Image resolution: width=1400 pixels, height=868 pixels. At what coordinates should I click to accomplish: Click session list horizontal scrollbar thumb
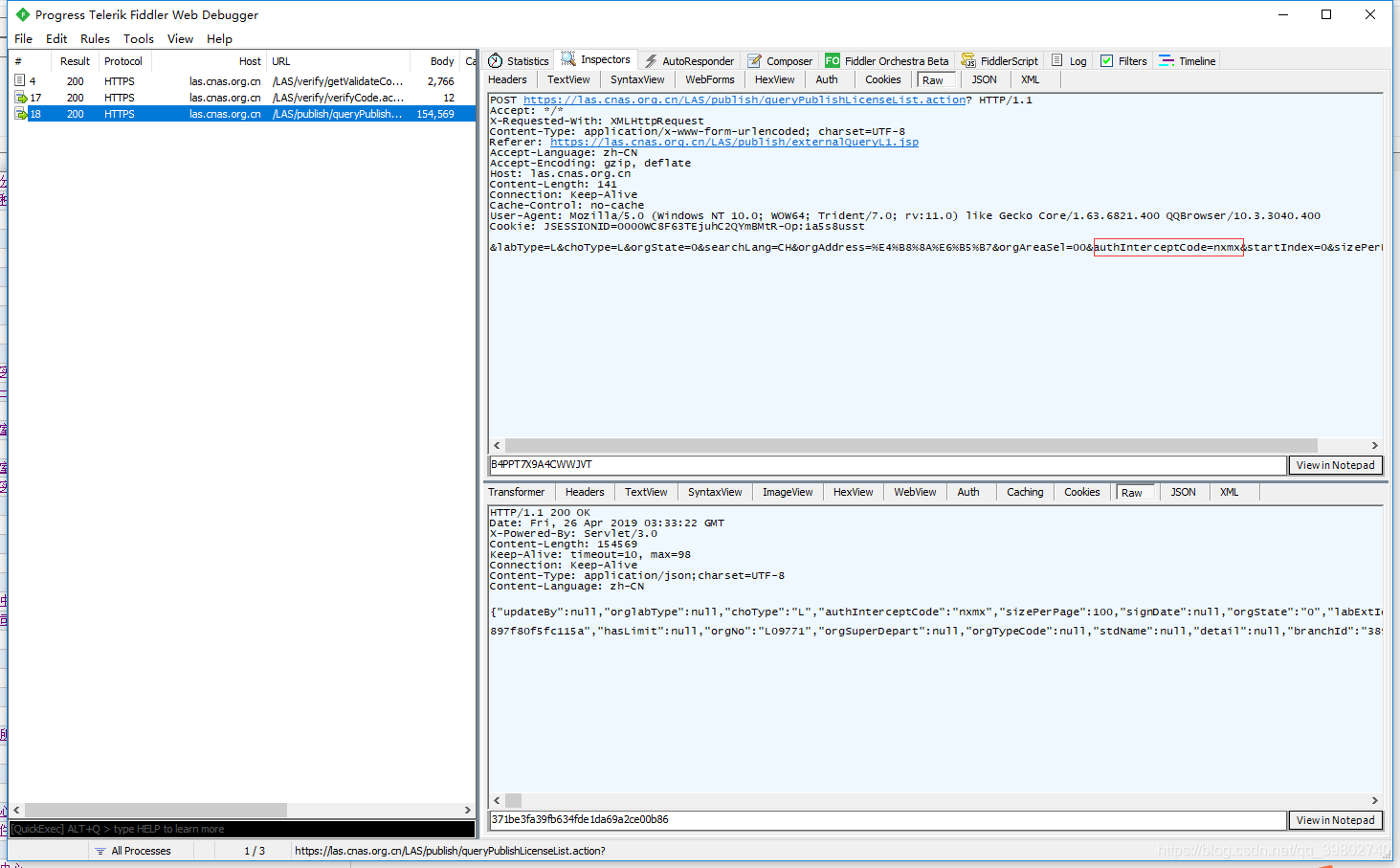pyautogui.click(x=155, y=810)
